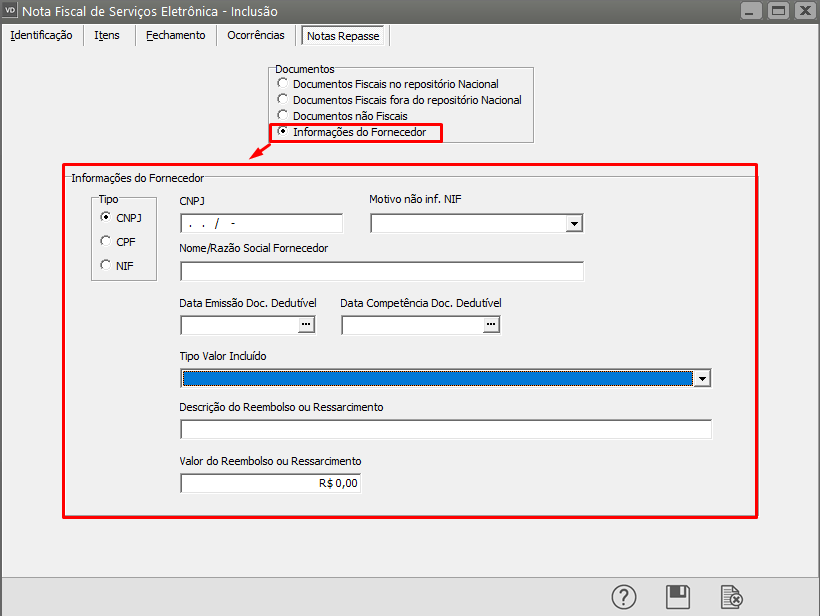Click the CNPJ number input field

point(261,224)
